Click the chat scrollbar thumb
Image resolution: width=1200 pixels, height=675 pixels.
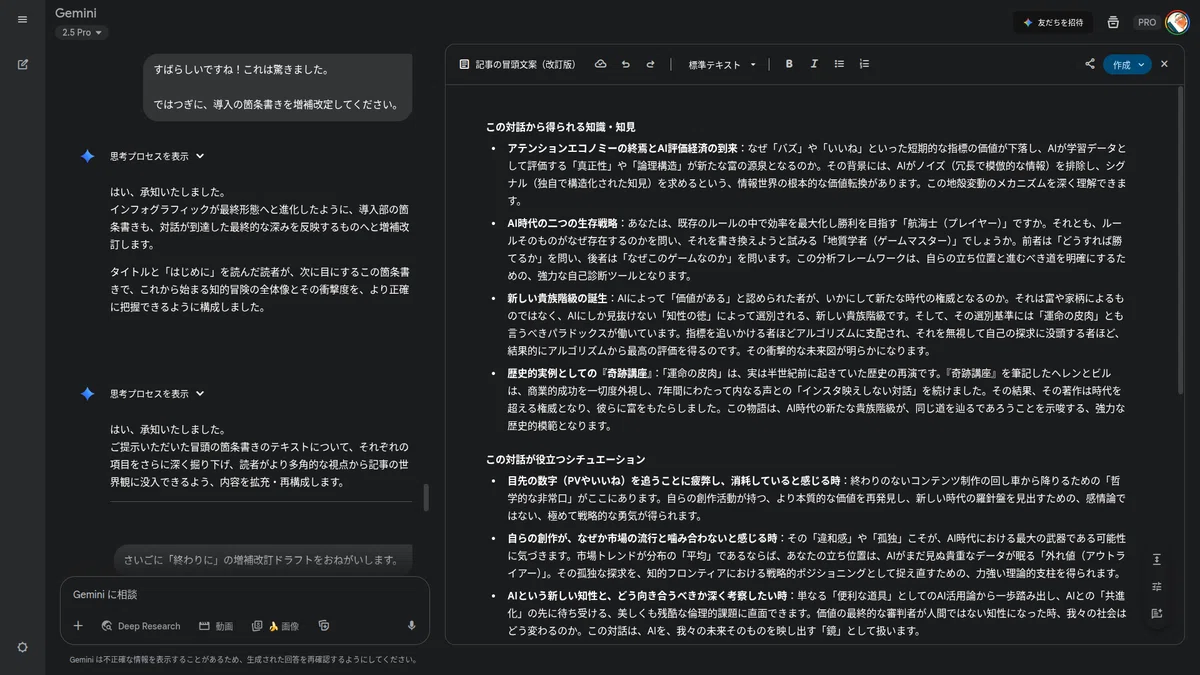(426, 498)
